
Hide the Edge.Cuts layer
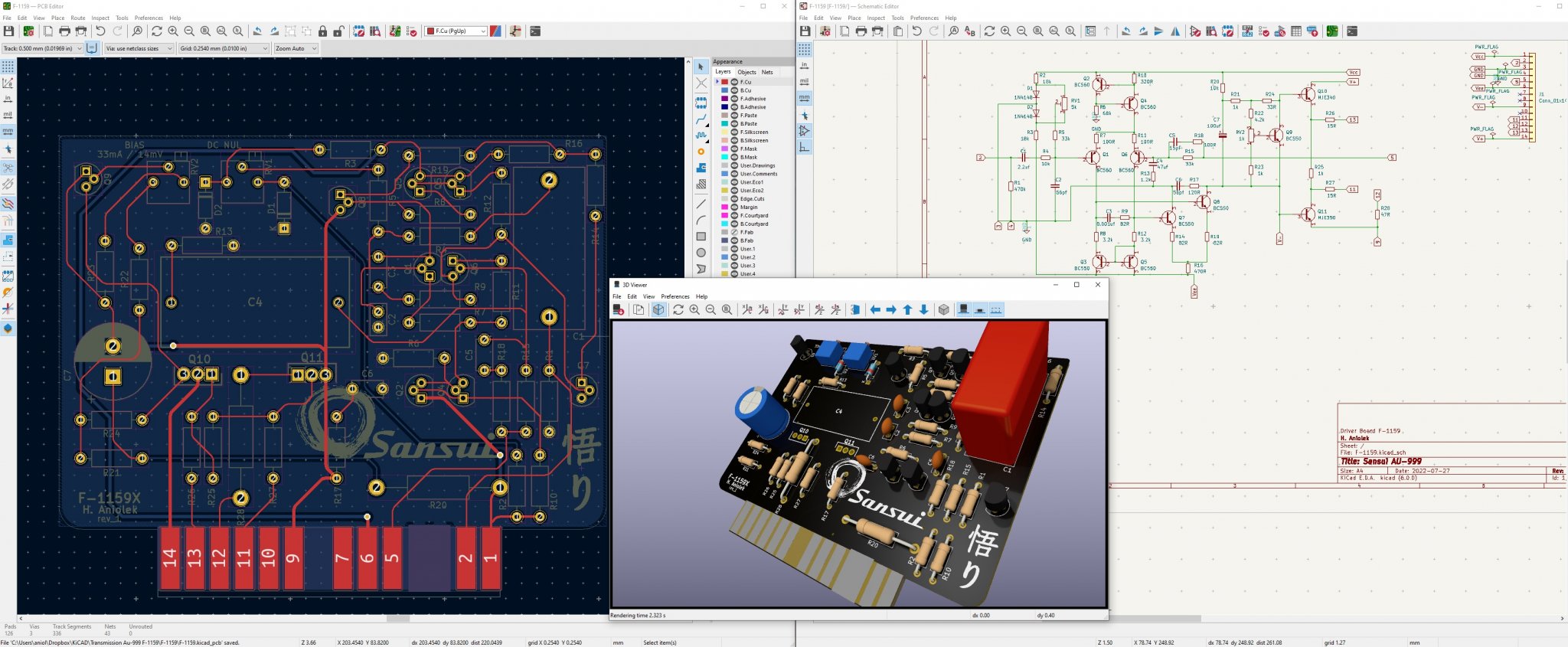(x=734, y=199)
